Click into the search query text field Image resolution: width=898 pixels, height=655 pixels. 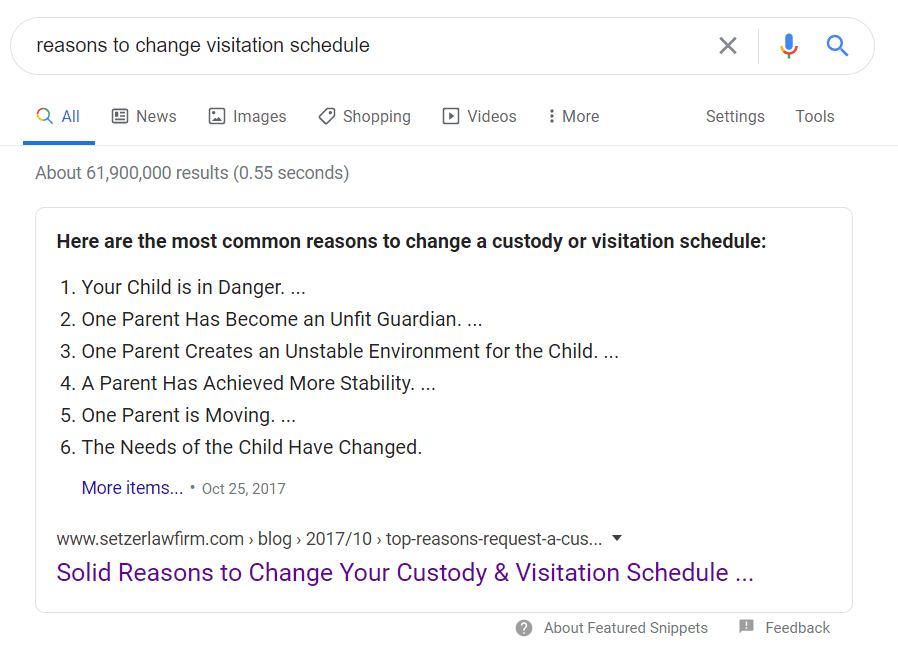pyautogui.click(x=360, y=45)
